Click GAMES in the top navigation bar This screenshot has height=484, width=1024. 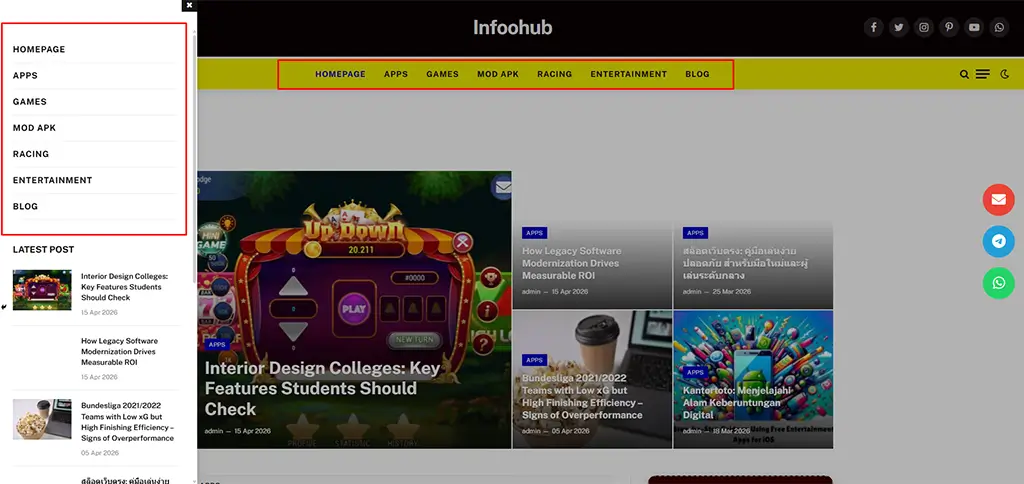tap(443, 74)
